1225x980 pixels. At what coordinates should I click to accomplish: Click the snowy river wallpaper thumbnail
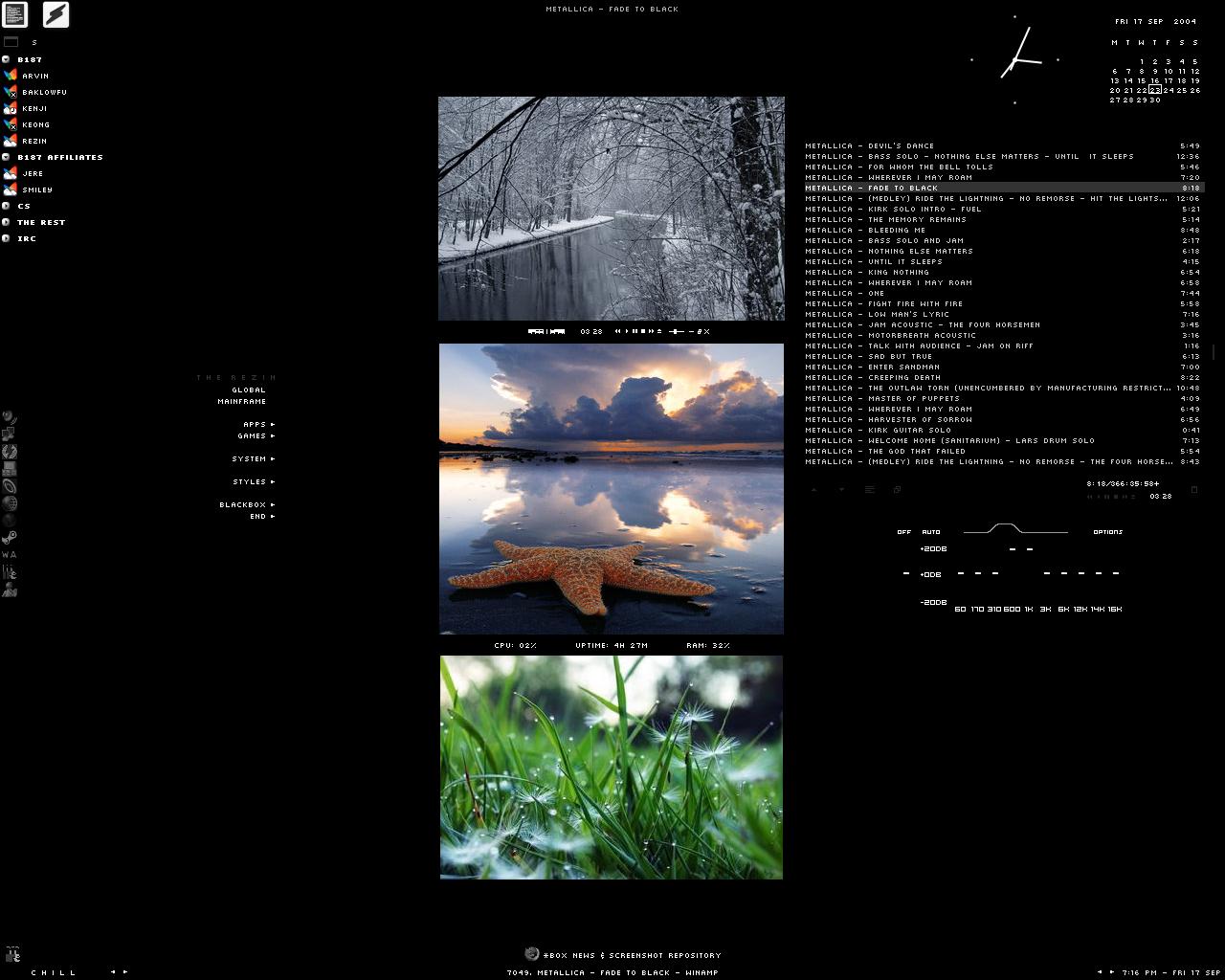click(x=612, y=208)
